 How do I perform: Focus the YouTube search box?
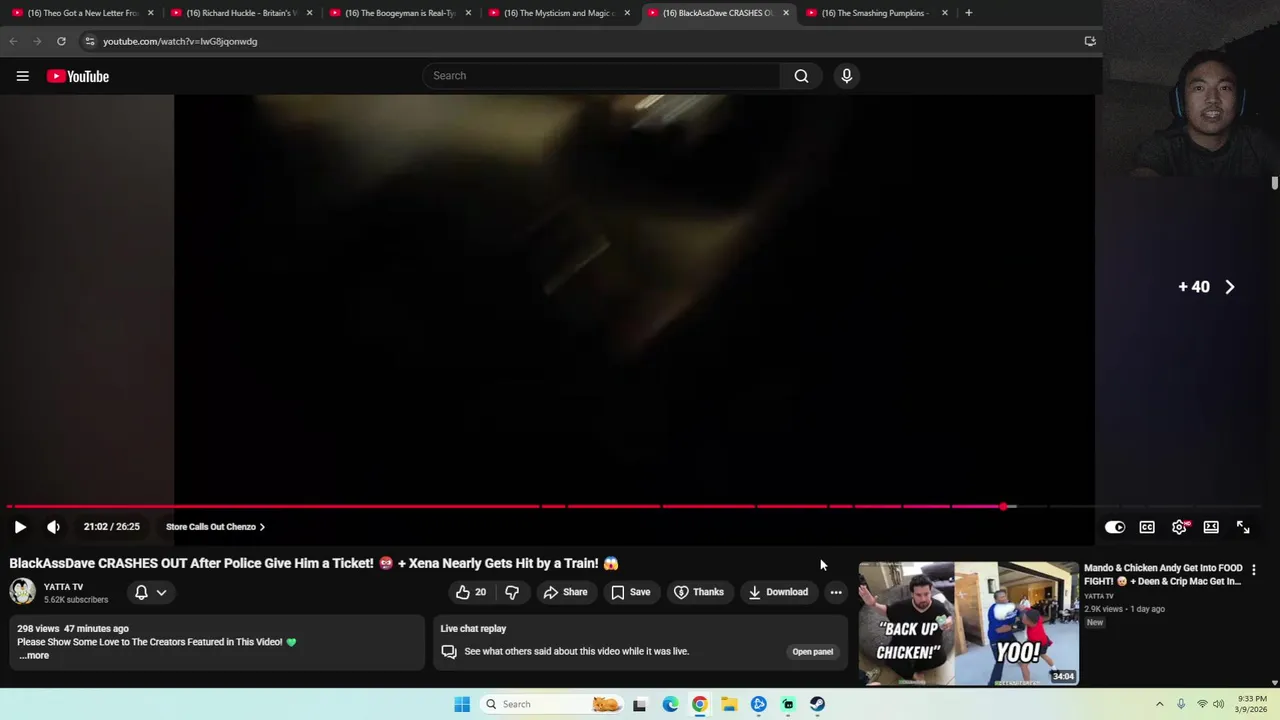(600, 76)
